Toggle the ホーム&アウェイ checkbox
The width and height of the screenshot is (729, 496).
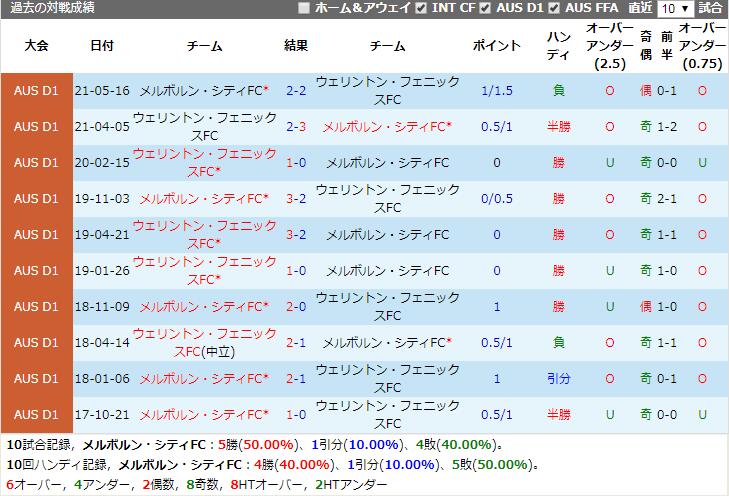[x=304, y=8]
